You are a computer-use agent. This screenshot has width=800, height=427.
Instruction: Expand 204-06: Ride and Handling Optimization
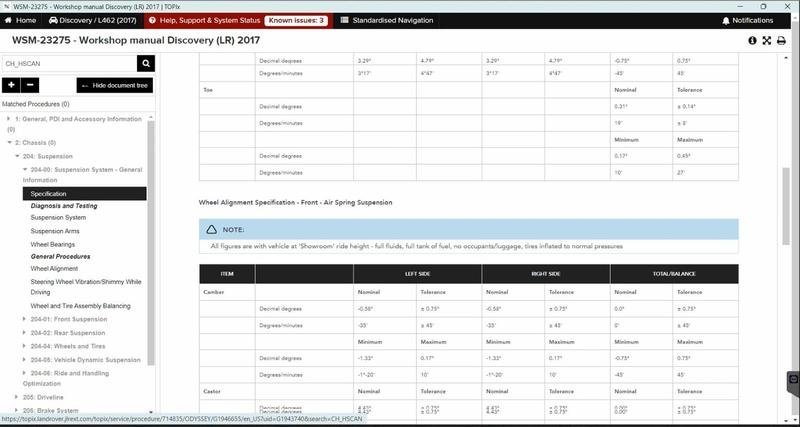coord(24,373)
